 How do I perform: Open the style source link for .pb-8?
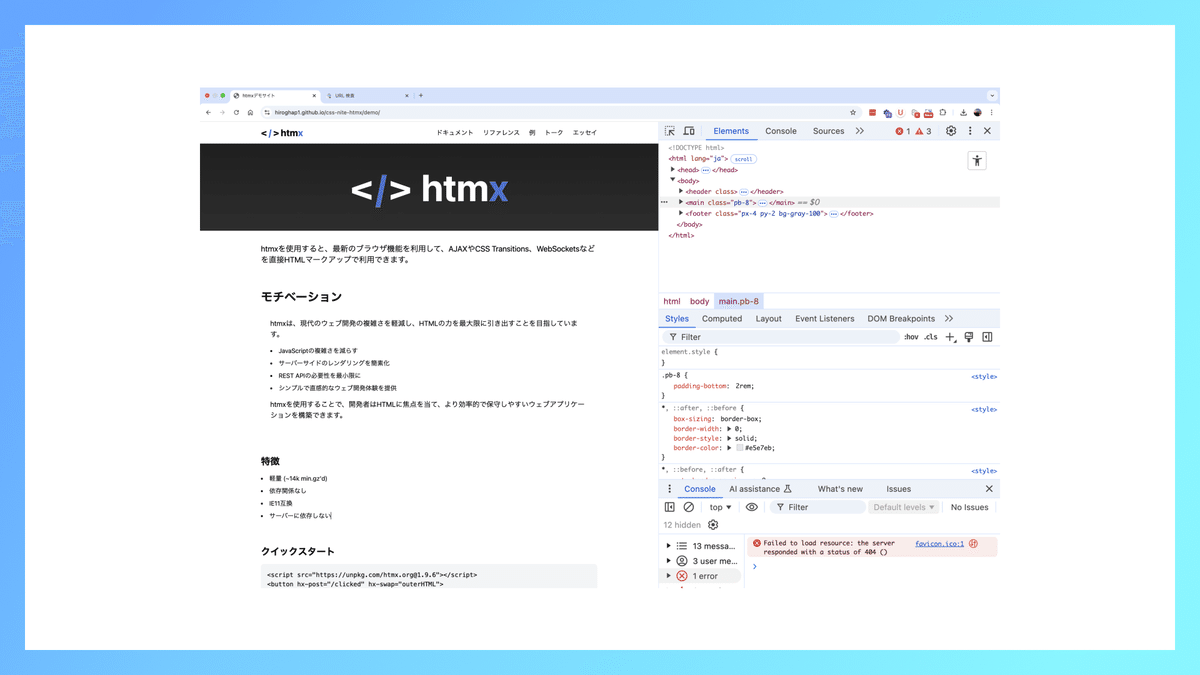click(x=984, y=376)
